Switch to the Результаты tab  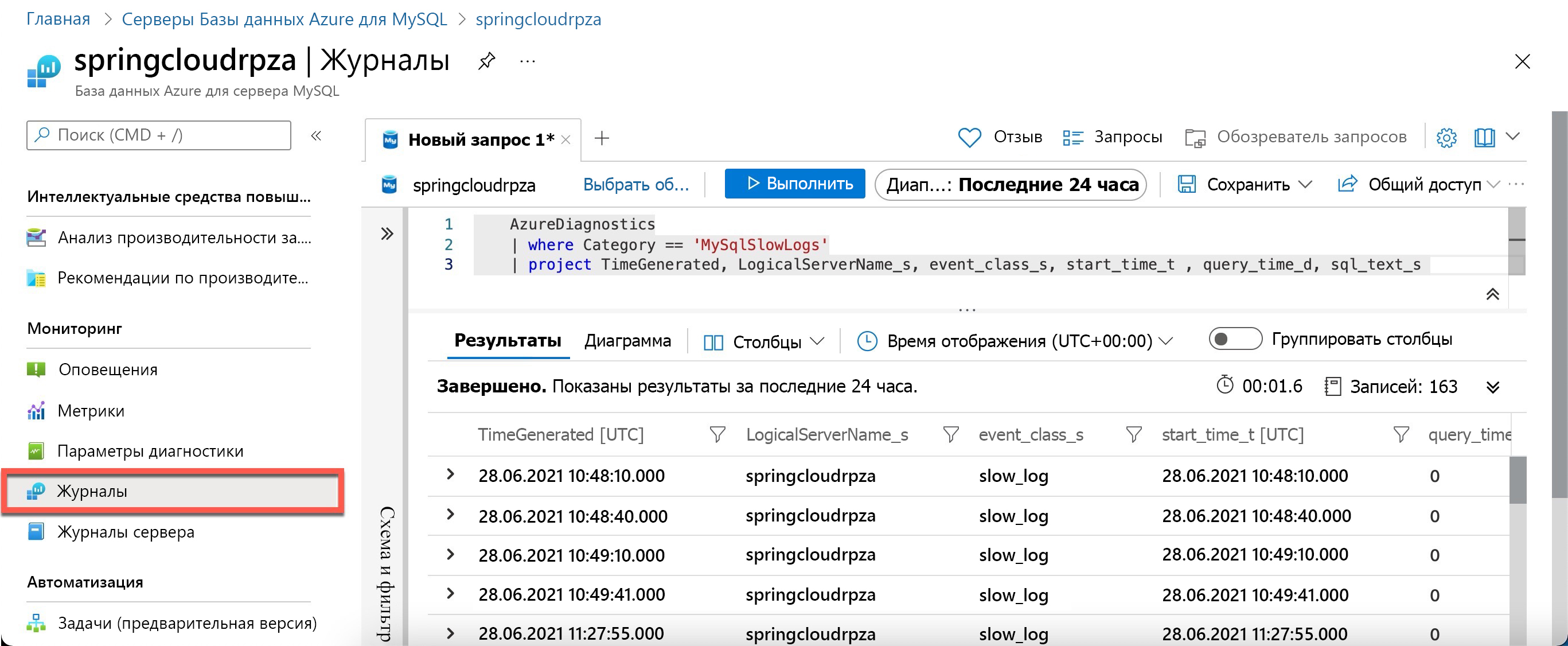click(x=508, y=340)
